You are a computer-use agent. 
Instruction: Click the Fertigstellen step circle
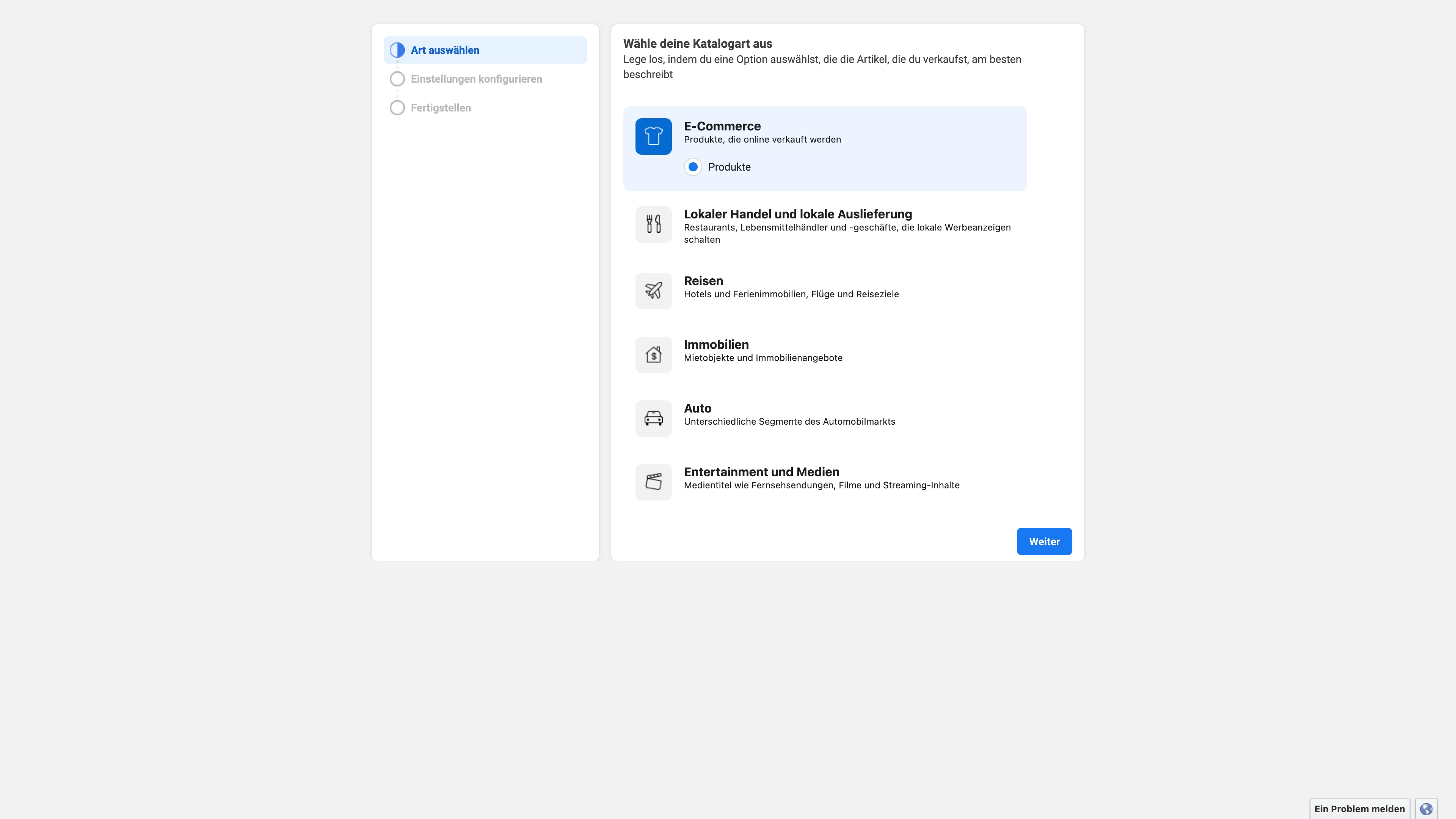coord(397,108)
